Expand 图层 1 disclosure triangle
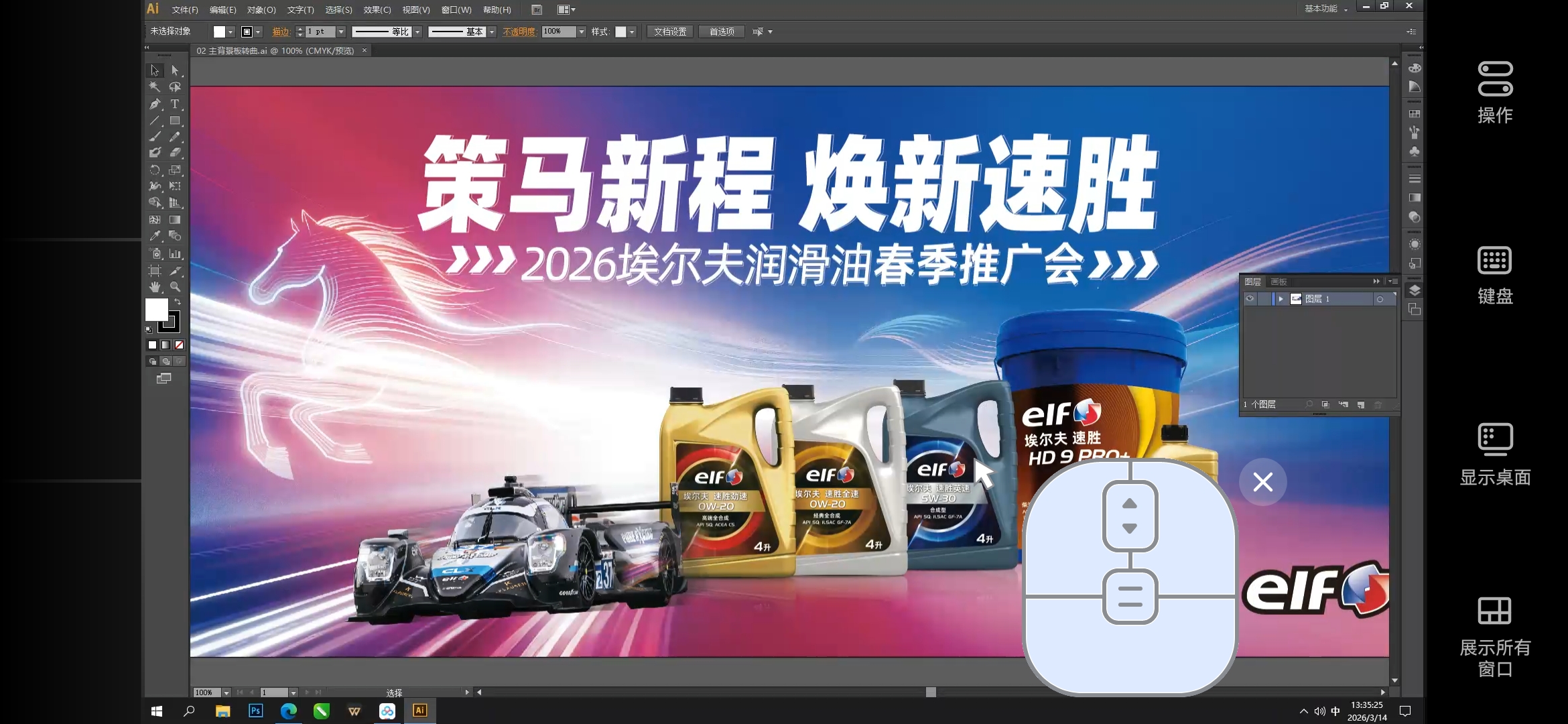Screen dimensions: 1568x724 [1281, 299]
